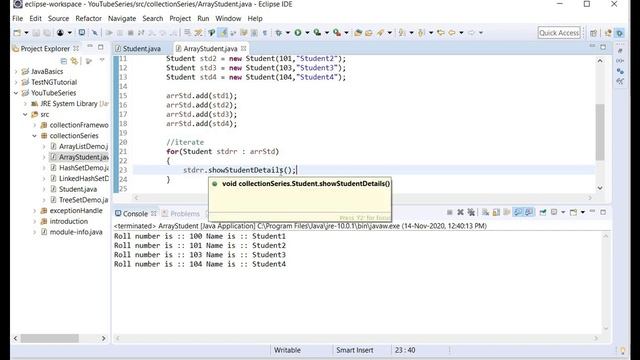Click the New file toolbar icon
The width and height of the screenshot is (640, 360).
pos(17,33)
